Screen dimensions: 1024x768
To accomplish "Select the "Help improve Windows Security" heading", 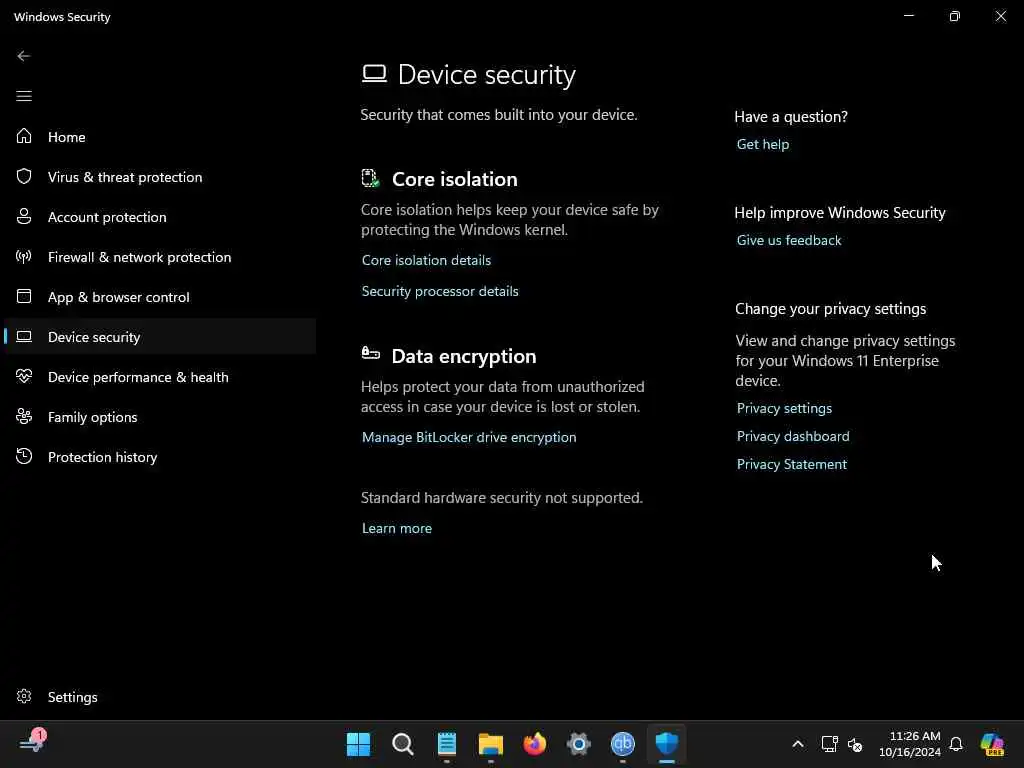I will (840, 213).
